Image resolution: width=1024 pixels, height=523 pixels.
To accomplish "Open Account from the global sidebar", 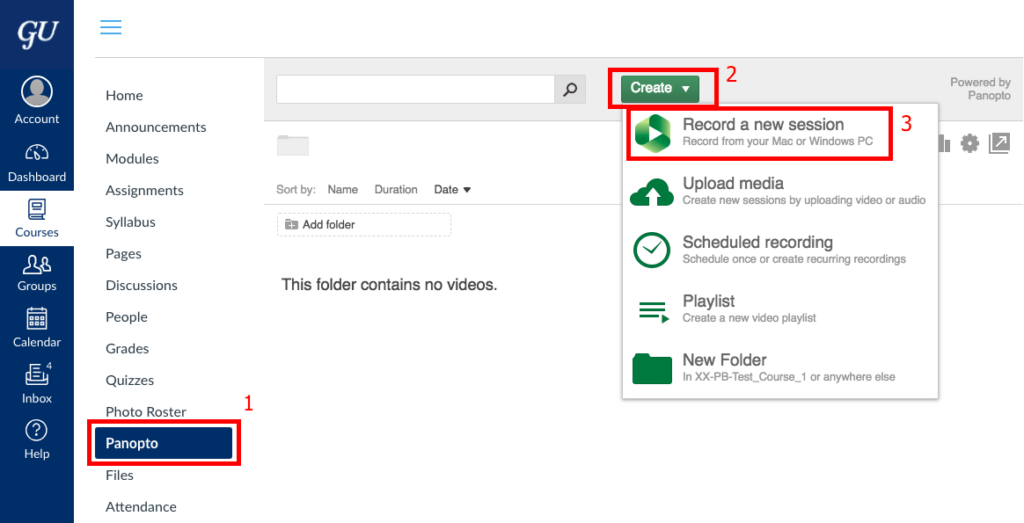I will point(37,101).
